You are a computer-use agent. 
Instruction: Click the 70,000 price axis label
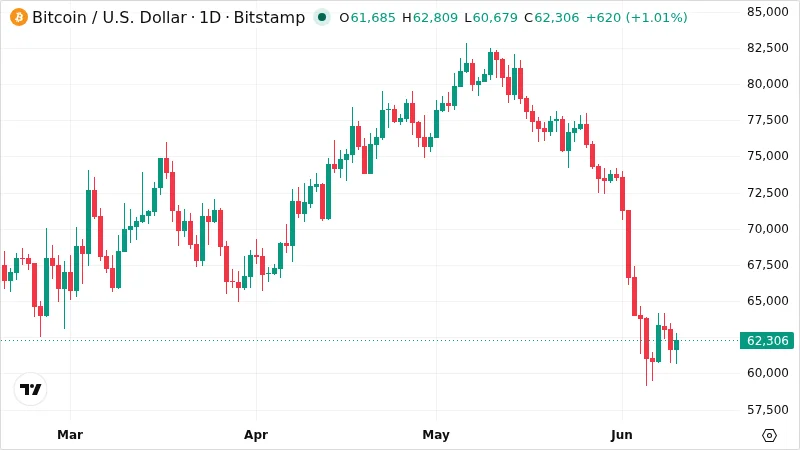[767, 229]
